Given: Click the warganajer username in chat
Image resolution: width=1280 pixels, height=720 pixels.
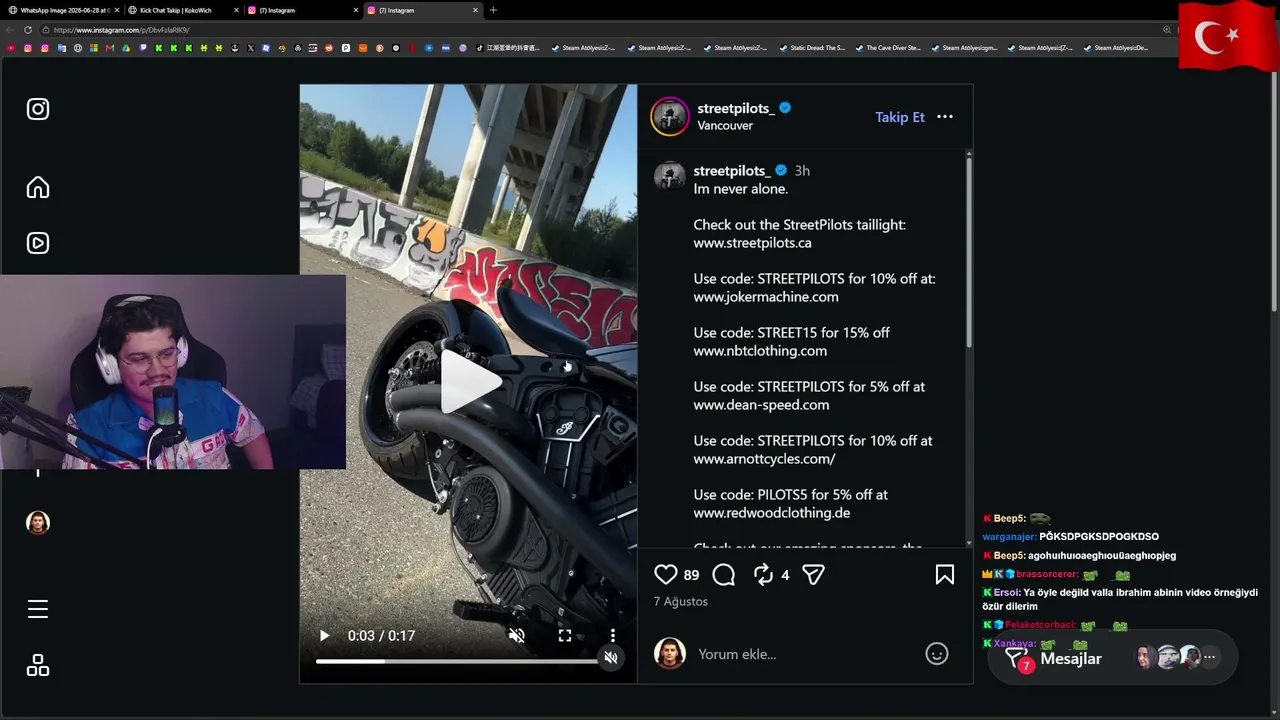Looking at the screenshot, I should pyautogui.click(x=1009, y=537).
